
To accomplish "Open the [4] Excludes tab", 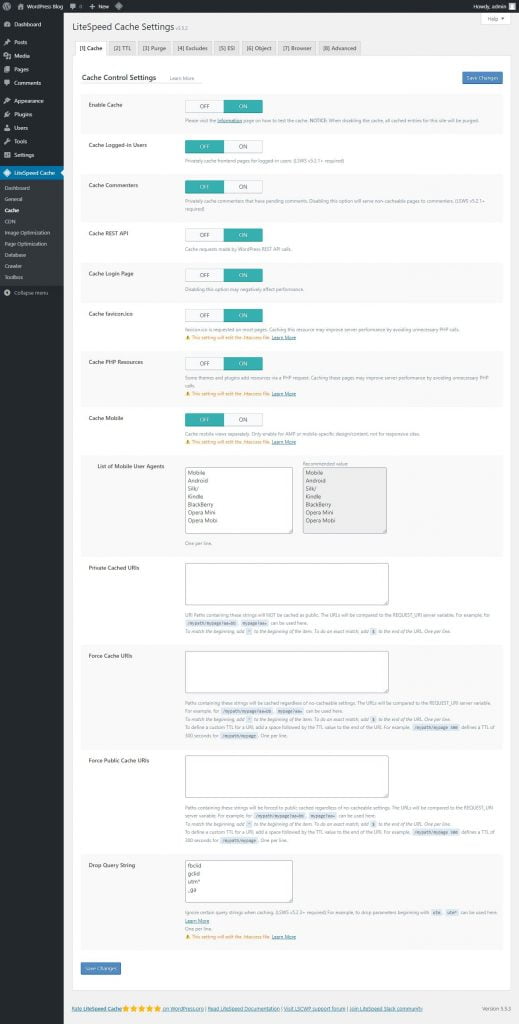I will click(x=193, y=48).
